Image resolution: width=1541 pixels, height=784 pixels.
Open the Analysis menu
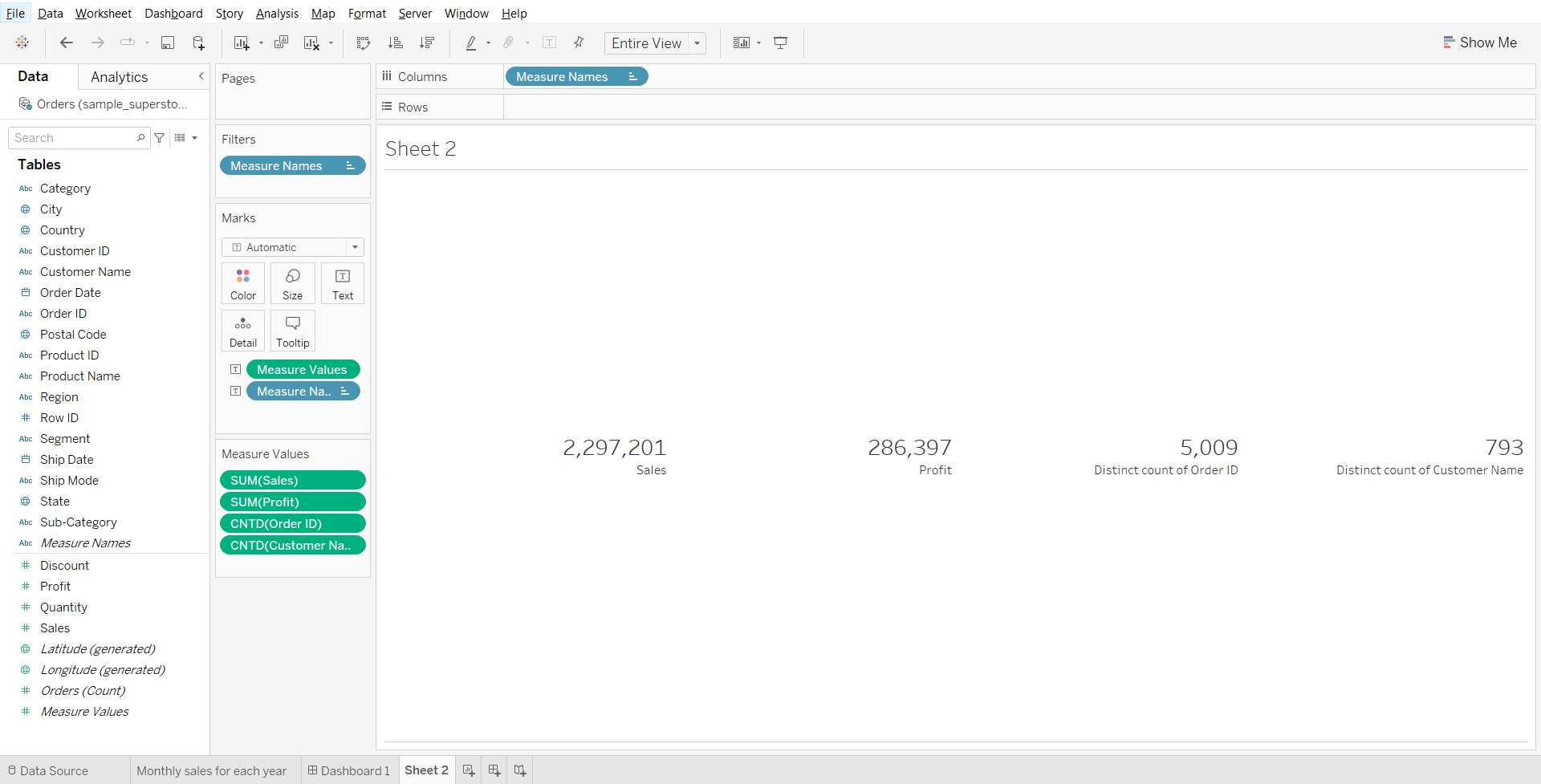tap(277, 14)
